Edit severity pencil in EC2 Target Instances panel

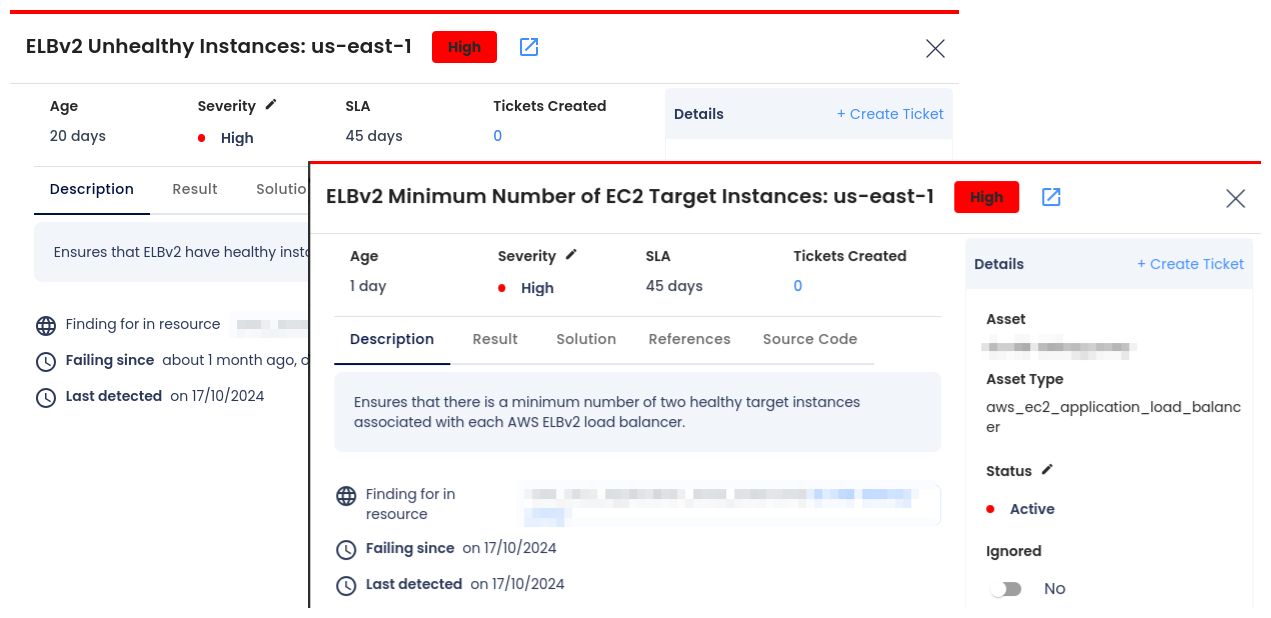571,255
